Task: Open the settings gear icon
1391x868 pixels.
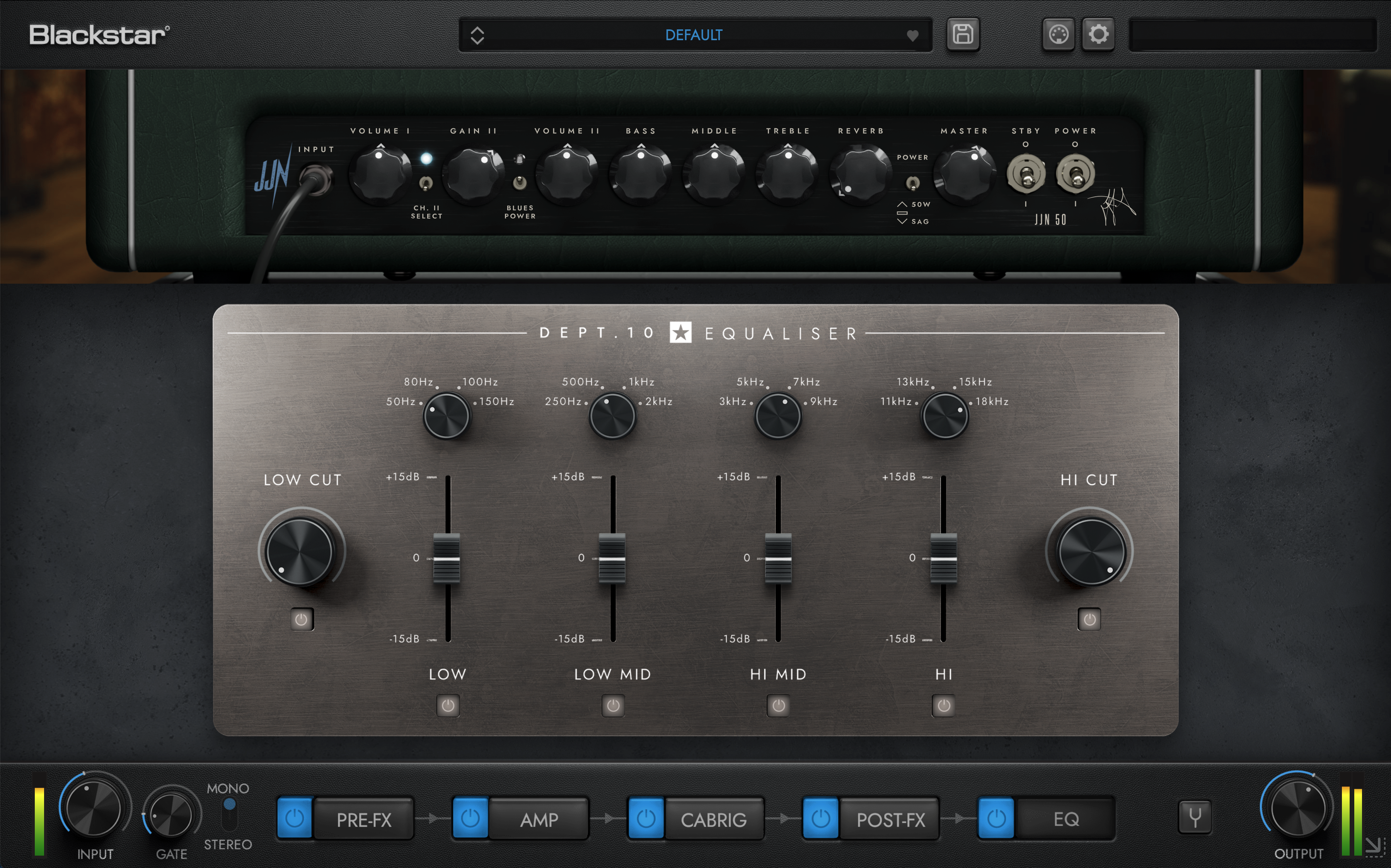Action: pos(1098,34)
